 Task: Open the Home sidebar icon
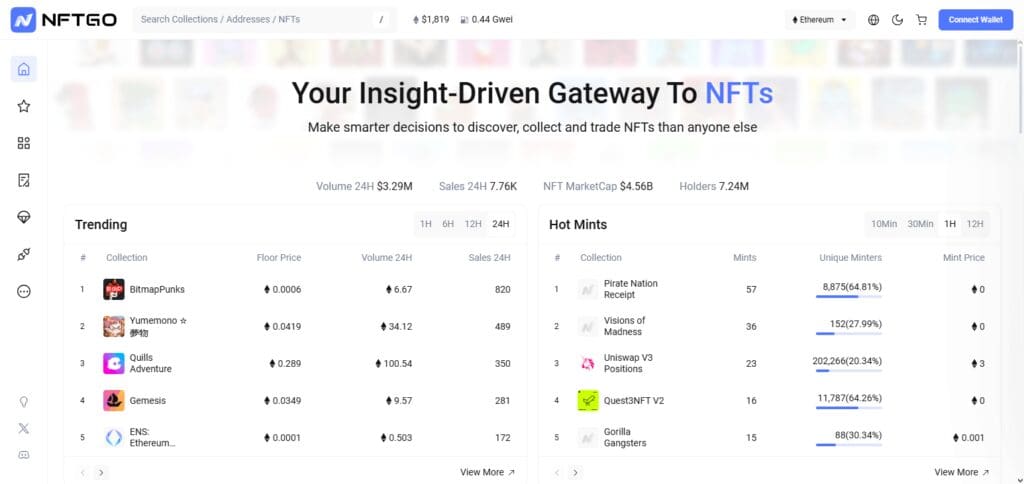tap(24, 69)
